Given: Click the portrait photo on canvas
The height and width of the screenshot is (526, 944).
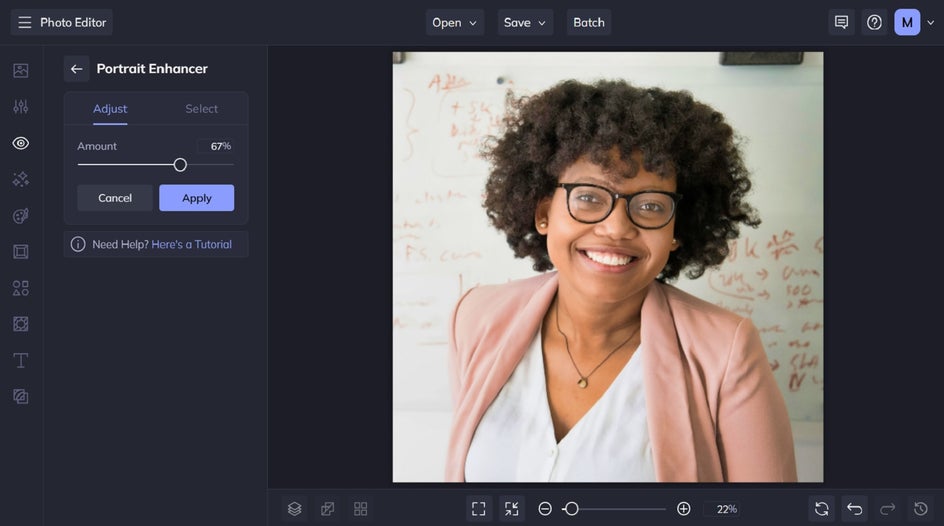Looking at the screenshot, I should [608, 267].
